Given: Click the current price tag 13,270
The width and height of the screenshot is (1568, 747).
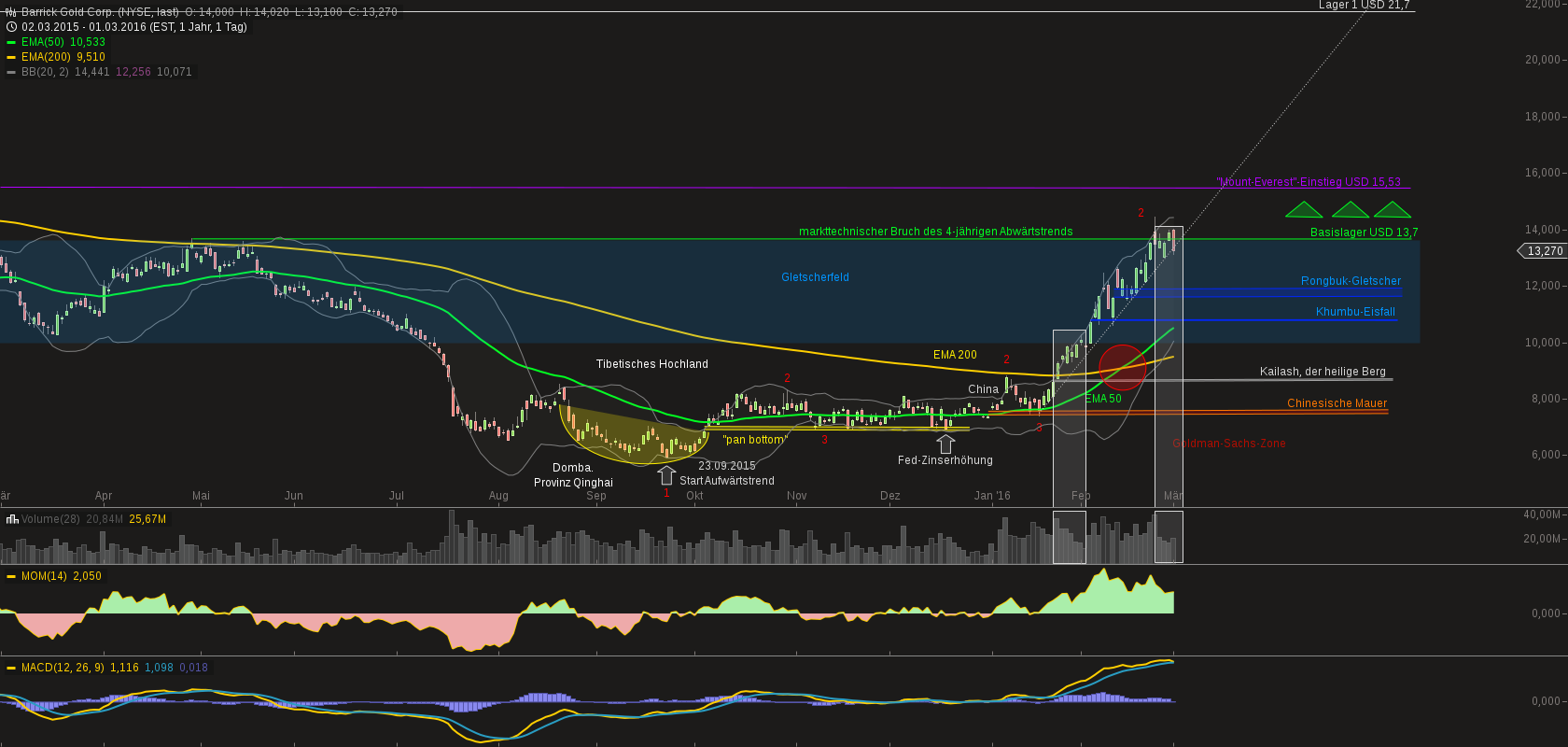Looking at the screenshot, I should [x=1543, y=251].
